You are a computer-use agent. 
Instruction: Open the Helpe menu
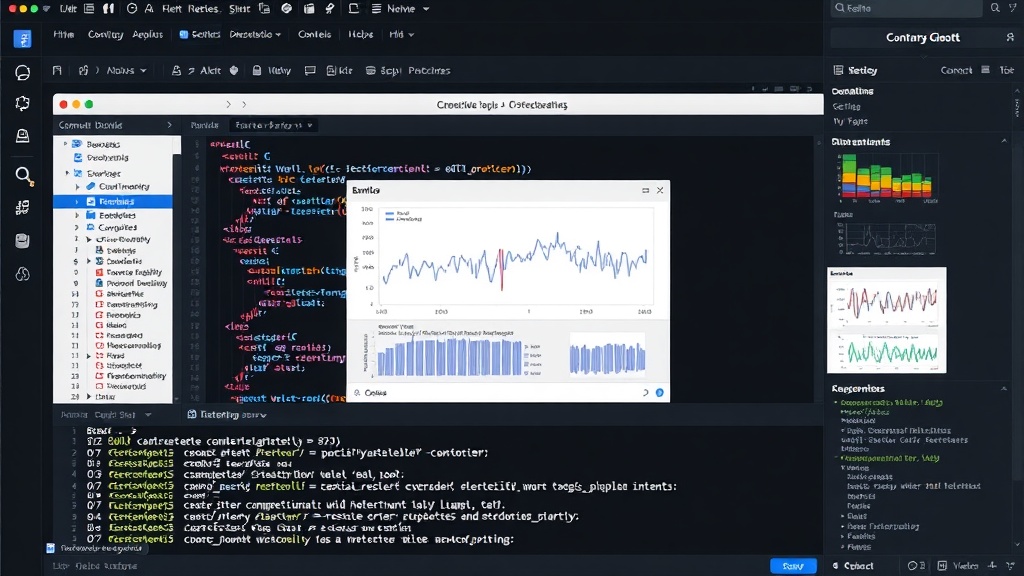pyautogui.click(x=360, y=35)
